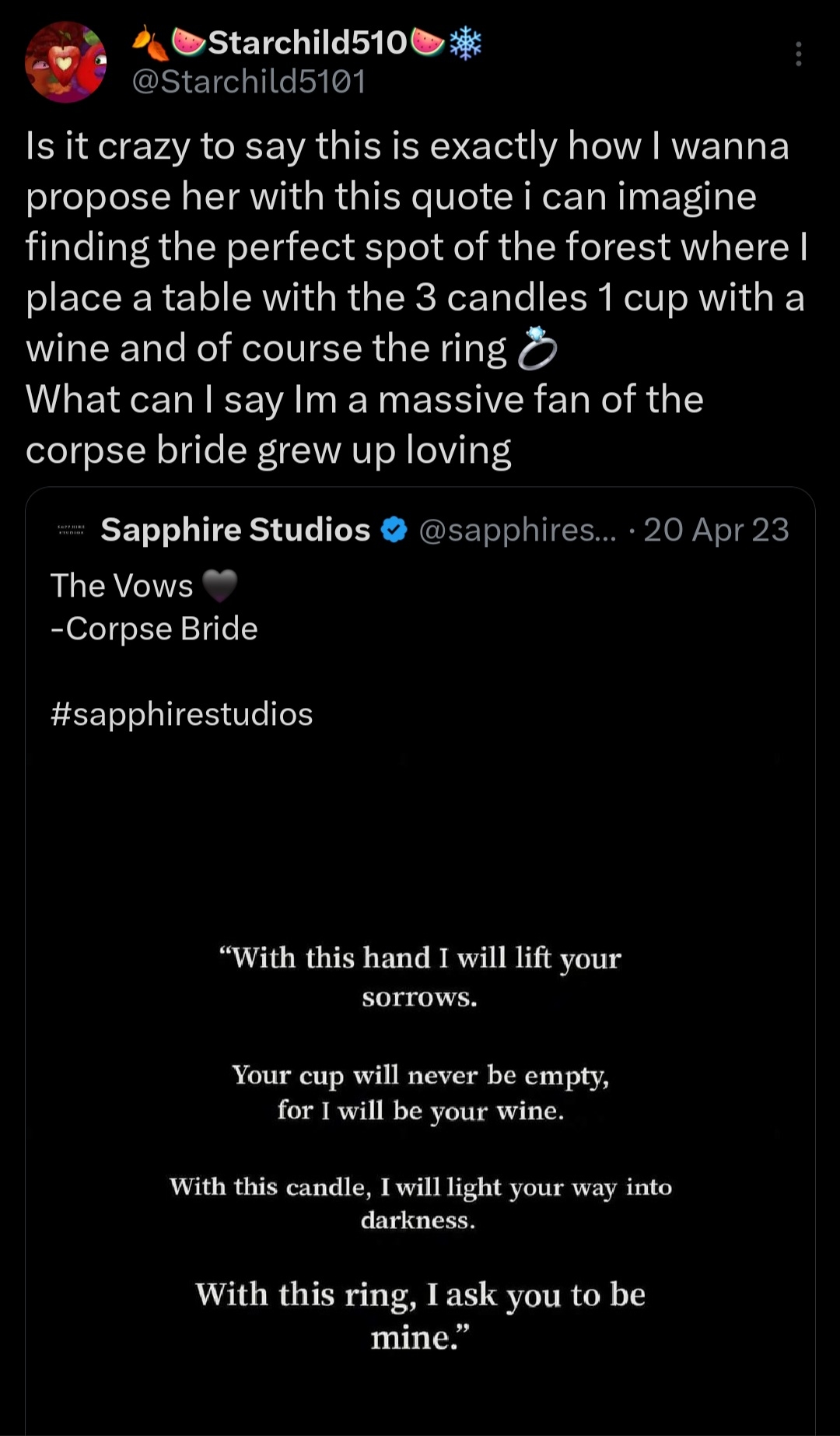
Task: Tap the 20 Apr 23 timestamp
Action: tap(716, 530)
